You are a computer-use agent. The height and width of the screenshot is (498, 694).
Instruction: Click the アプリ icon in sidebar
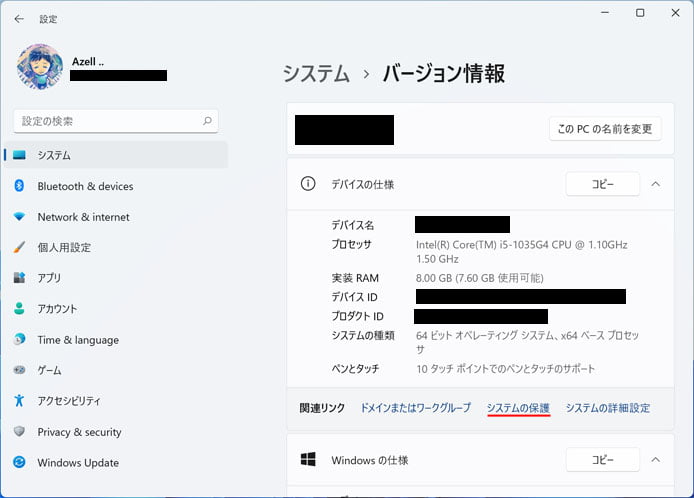pos(19,278)
